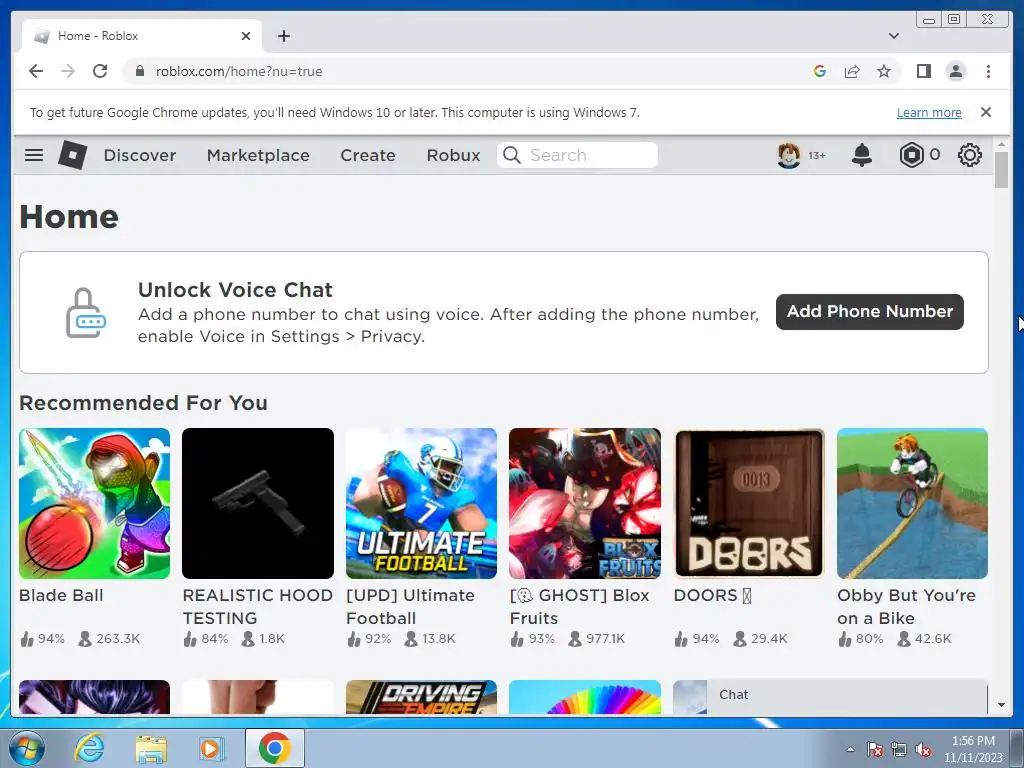Close the Home - Roblox tab
This screenshot has width=1024, height=768.
click(246, 36)
